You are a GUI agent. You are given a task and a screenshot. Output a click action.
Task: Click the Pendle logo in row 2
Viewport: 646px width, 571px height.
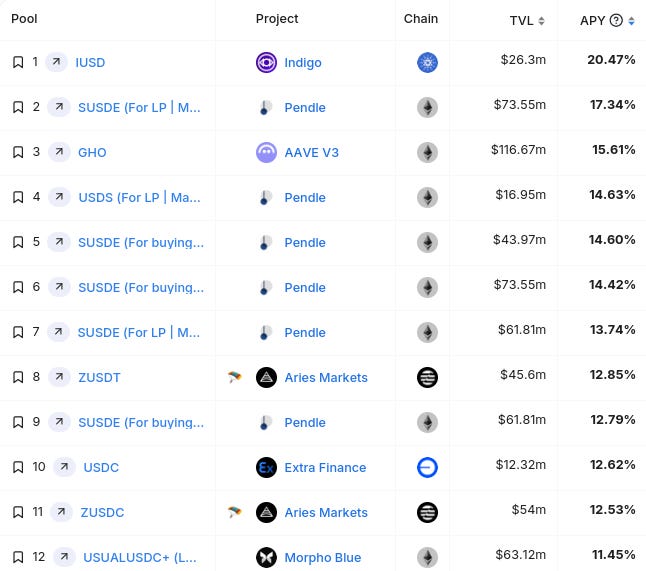(x=266, y=108)
